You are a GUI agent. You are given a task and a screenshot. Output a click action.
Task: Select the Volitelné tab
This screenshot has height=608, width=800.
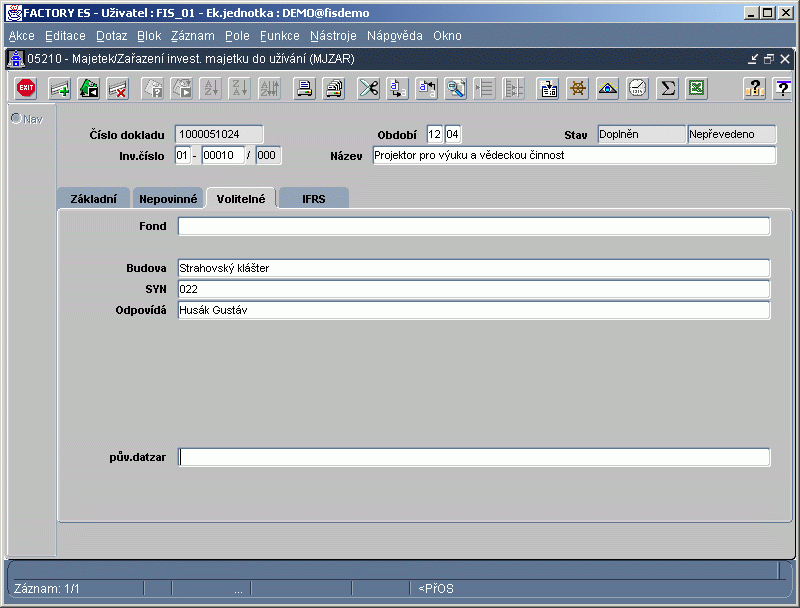click(x=241, y=198)
